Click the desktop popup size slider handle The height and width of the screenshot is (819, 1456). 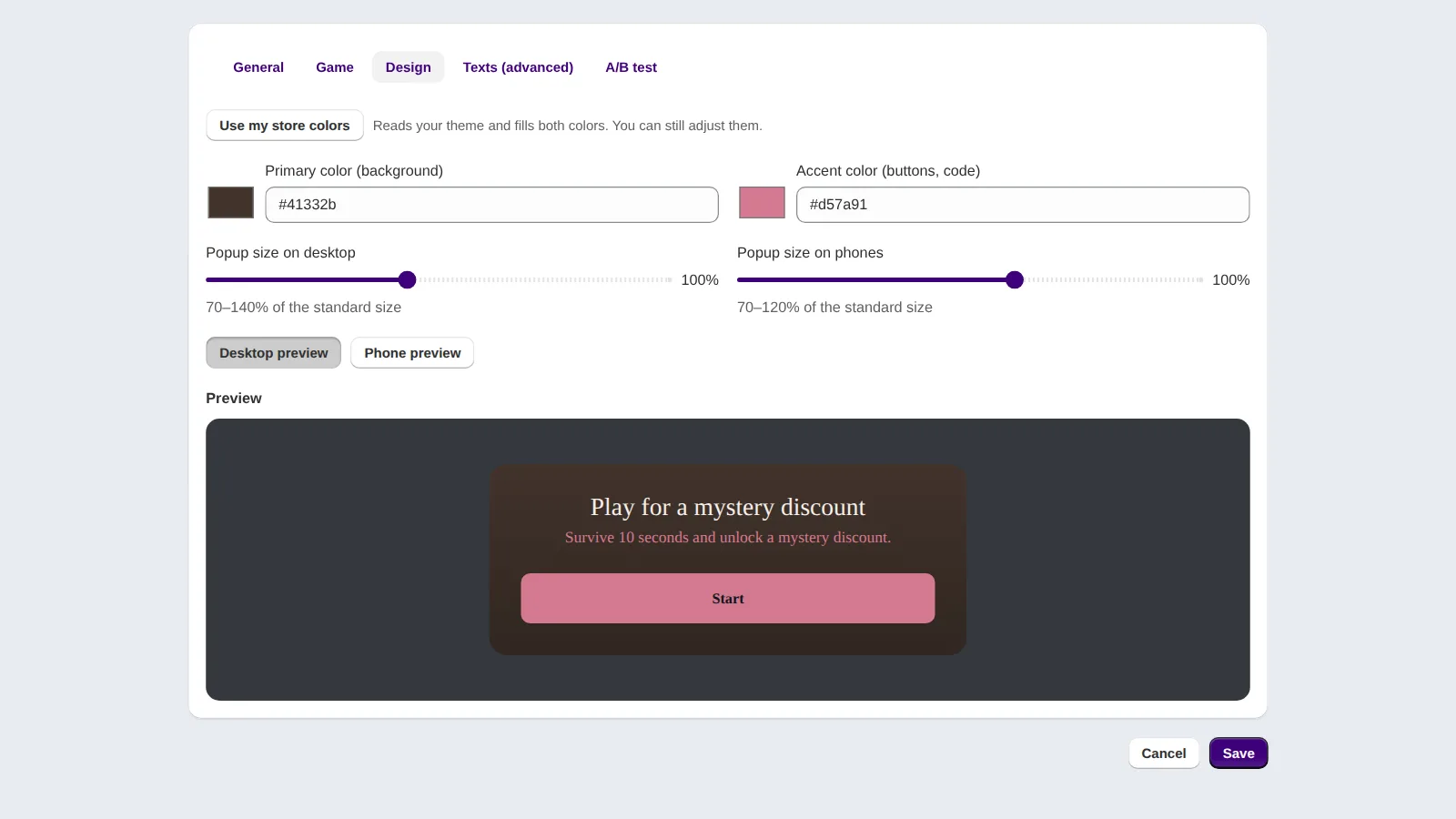[408, 280]
